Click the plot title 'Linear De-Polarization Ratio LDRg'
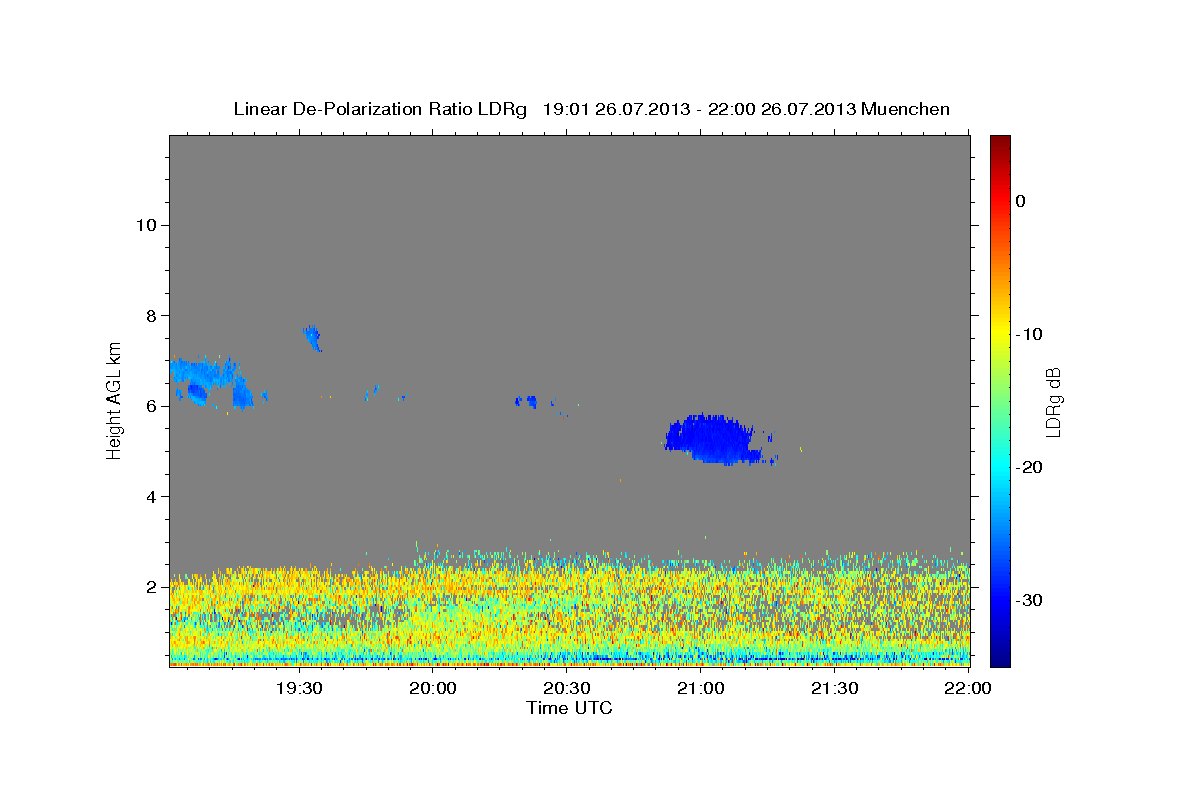The image size is (1200, 800). [x=380, y=109]
